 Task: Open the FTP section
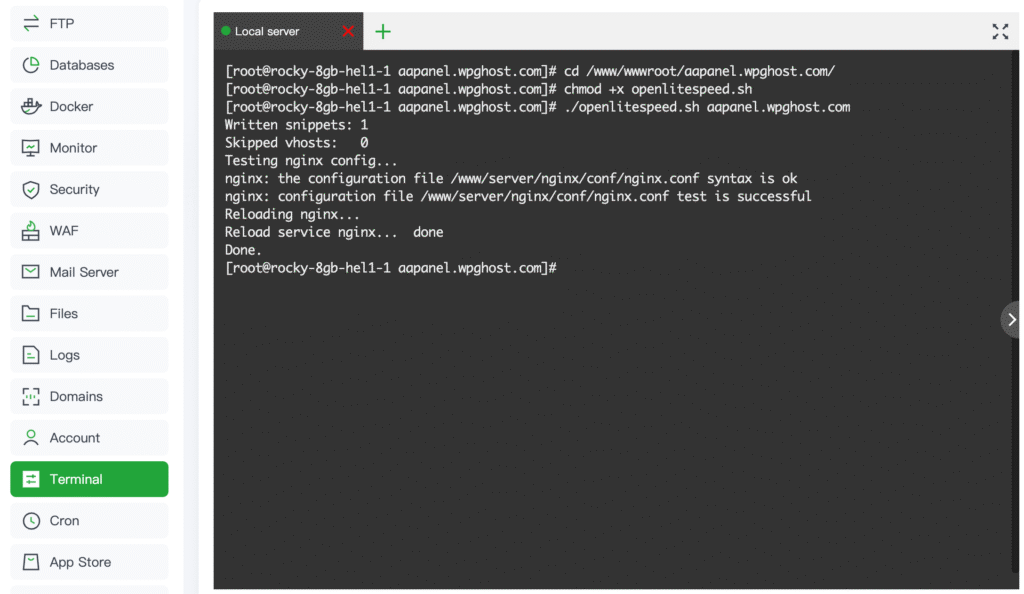click(88, 23)
